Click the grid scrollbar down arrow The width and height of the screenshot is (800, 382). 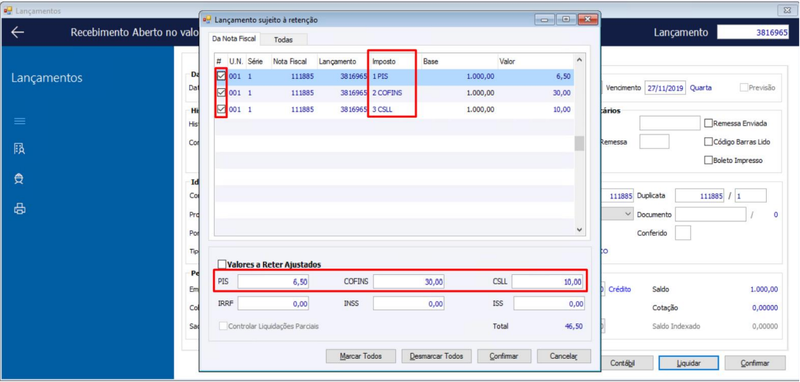pos(579,230)
